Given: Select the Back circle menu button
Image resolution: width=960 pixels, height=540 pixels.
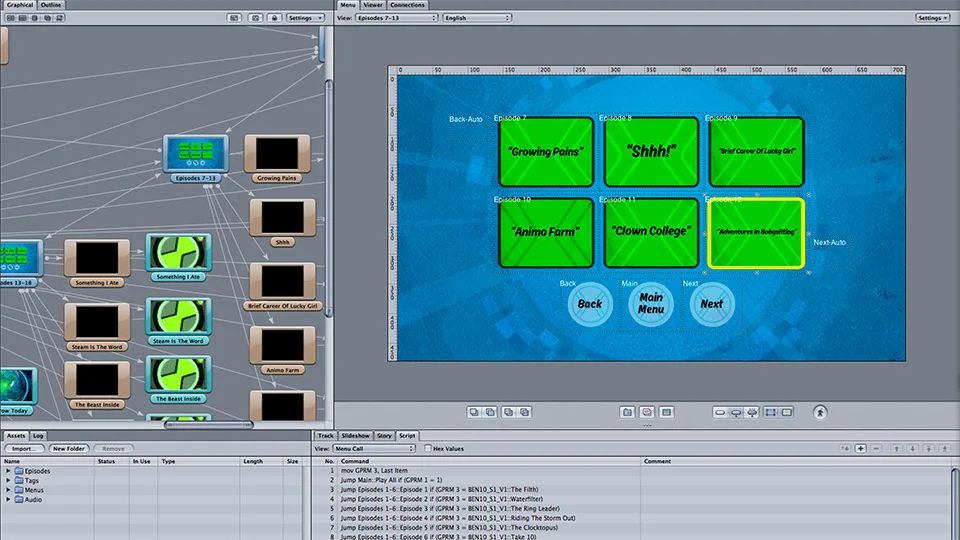Looking at the screenshot, I should coord(590,304).
